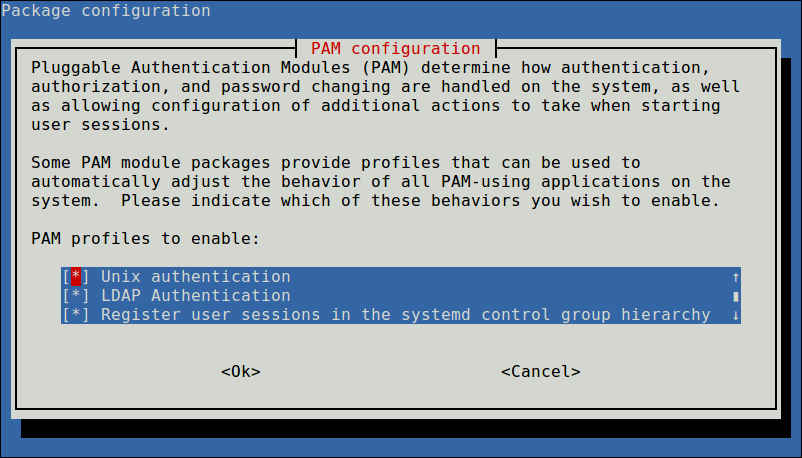Viewport: 802px width, 458px height.
Task: Uncheck the Register user sessions checkbox
Action: coord(76,315)
